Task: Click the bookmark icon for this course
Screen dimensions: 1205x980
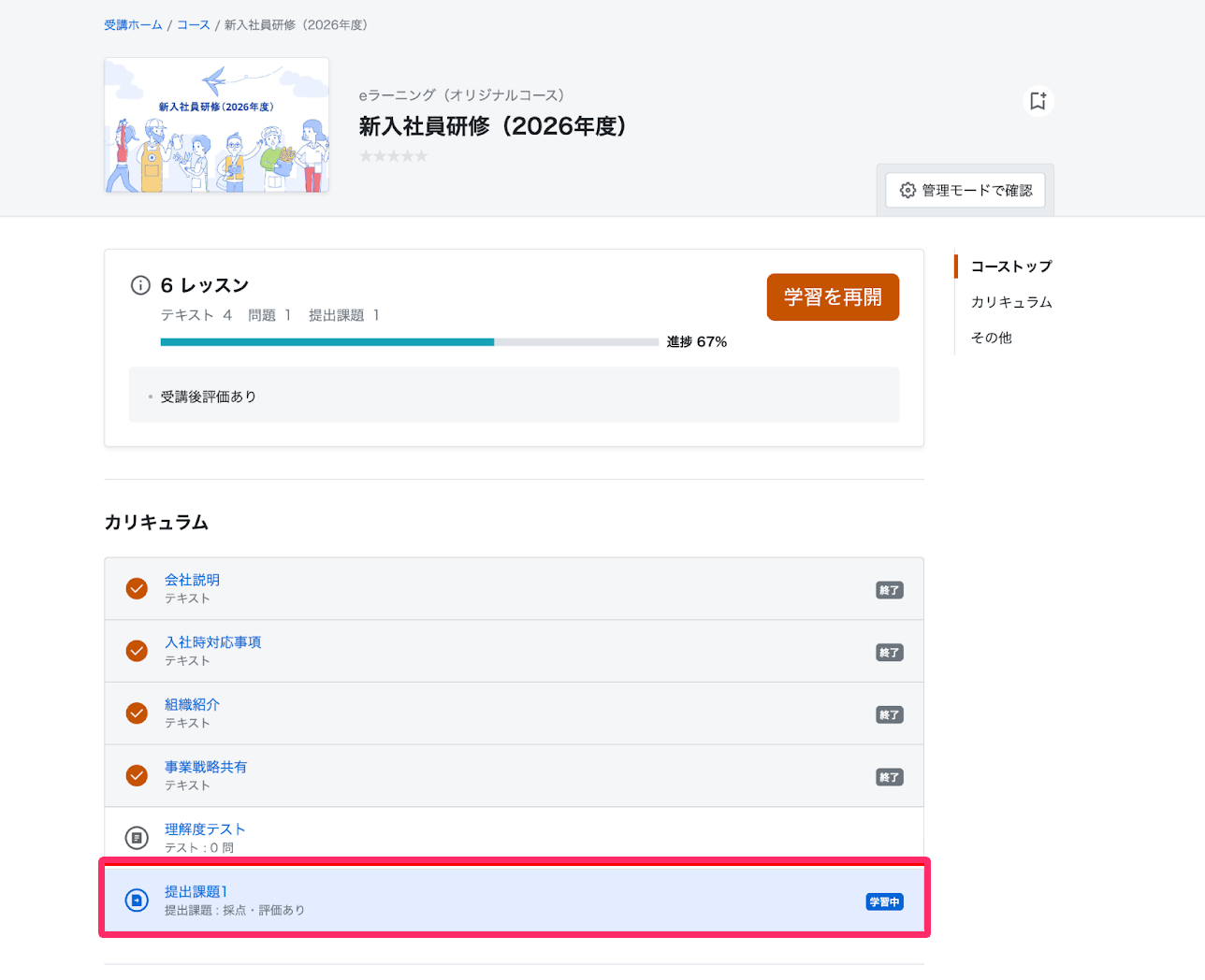Action: [x=1038, y=101]
